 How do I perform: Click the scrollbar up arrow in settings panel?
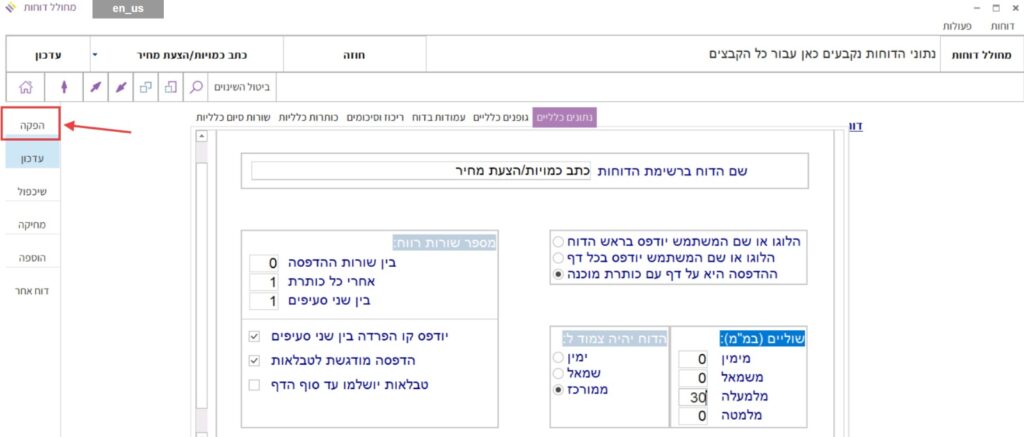(200, 137)
